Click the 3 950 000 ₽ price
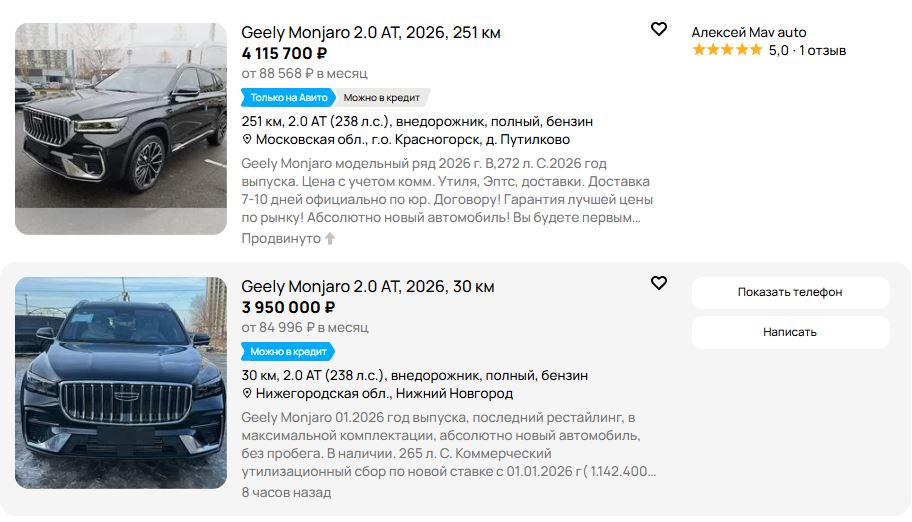 tap(288, 307)
